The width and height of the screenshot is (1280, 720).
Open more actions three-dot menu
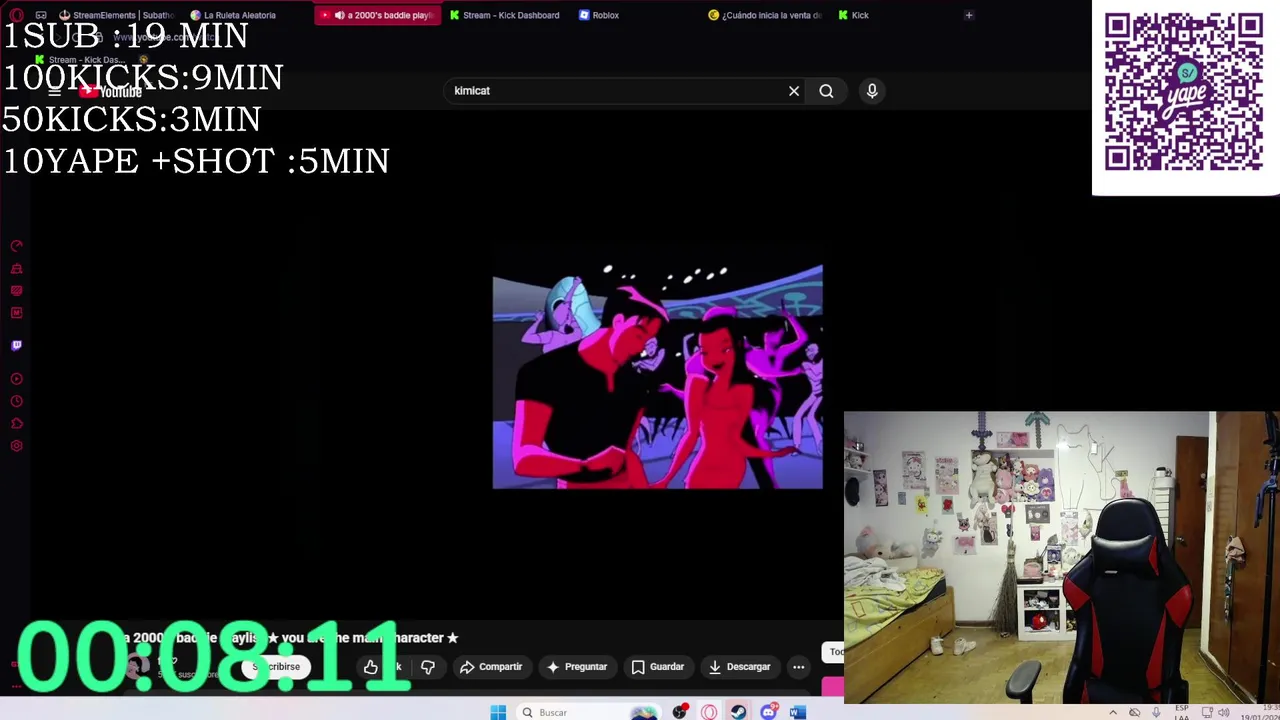pyautogui.click(x=798, y=667)
